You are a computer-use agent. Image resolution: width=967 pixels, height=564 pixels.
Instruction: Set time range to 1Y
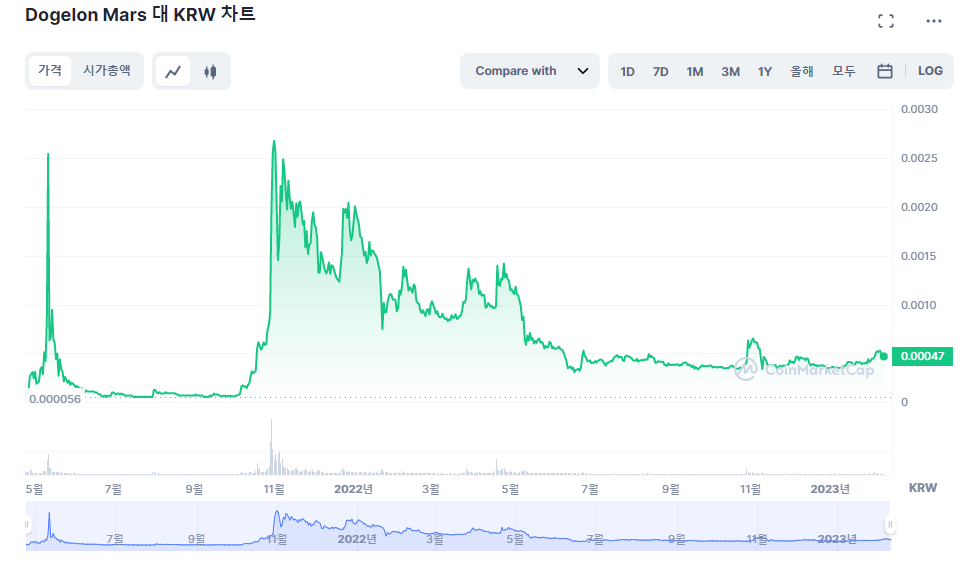click(x=765, y=72)
